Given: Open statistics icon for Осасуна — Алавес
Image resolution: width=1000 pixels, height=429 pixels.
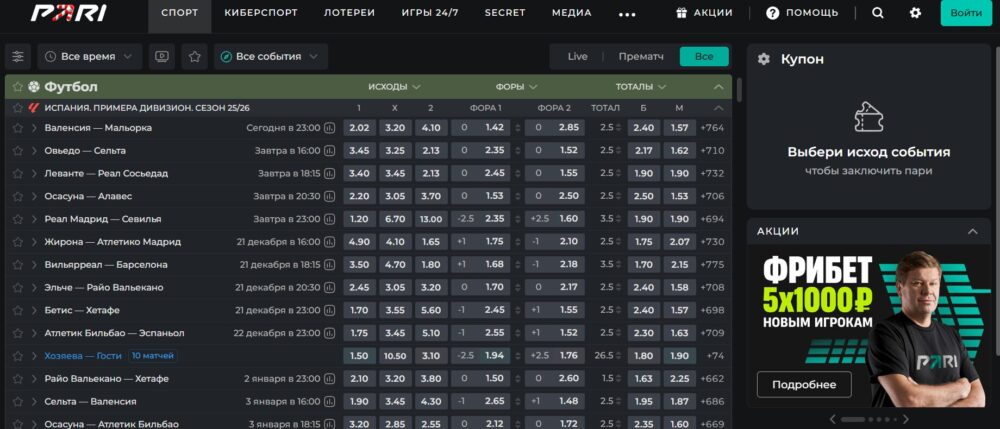Looking at the screenshot, I should [x=329, y=196].
